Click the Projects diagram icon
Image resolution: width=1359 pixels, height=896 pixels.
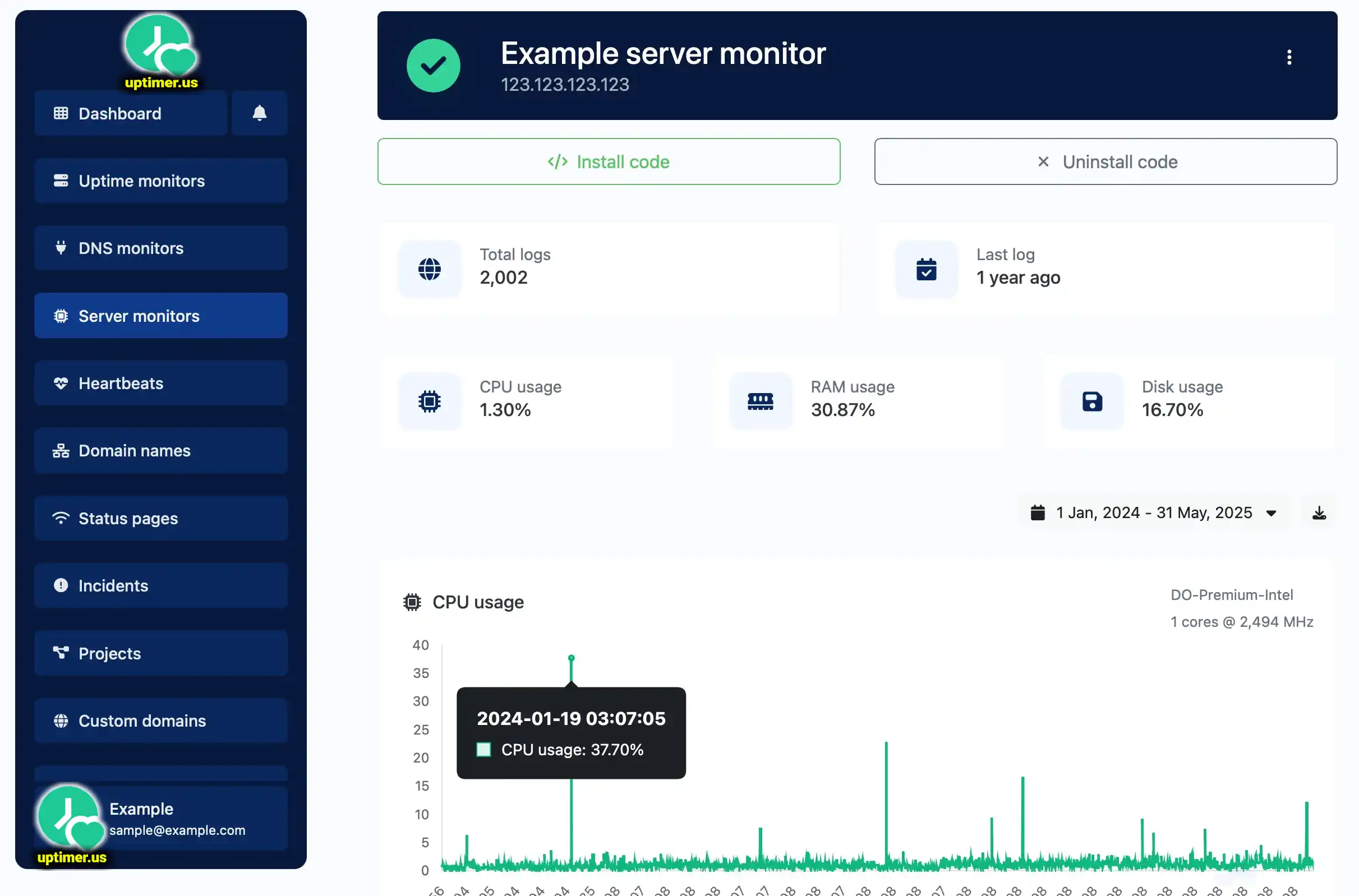(x=61, y=652)
